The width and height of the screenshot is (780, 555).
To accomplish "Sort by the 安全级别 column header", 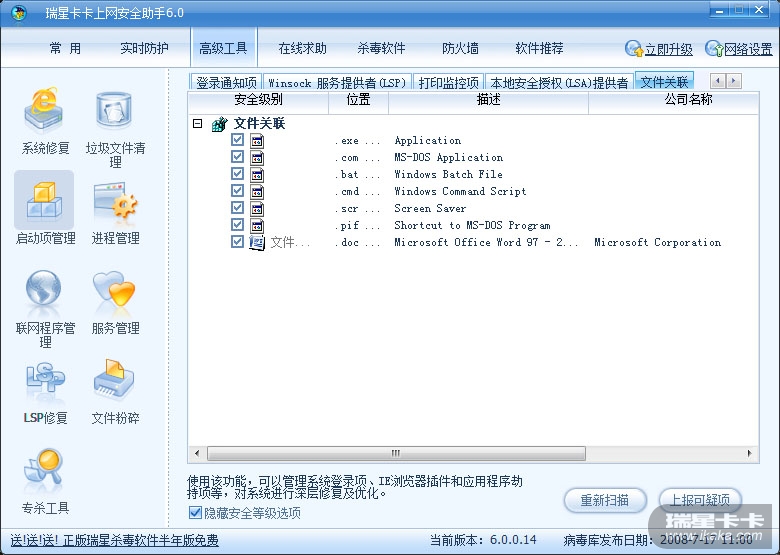I will (x=258, y=100).
